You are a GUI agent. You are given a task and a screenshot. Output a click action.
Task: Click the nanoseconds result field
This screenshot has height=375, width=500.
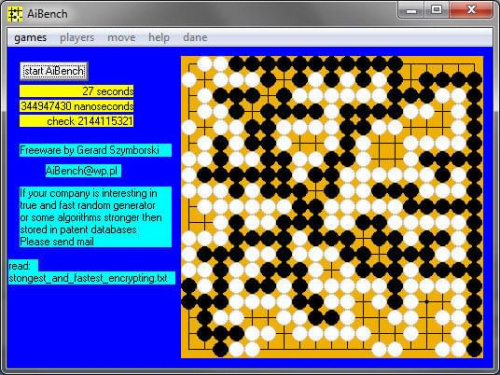tap(76, 106)
